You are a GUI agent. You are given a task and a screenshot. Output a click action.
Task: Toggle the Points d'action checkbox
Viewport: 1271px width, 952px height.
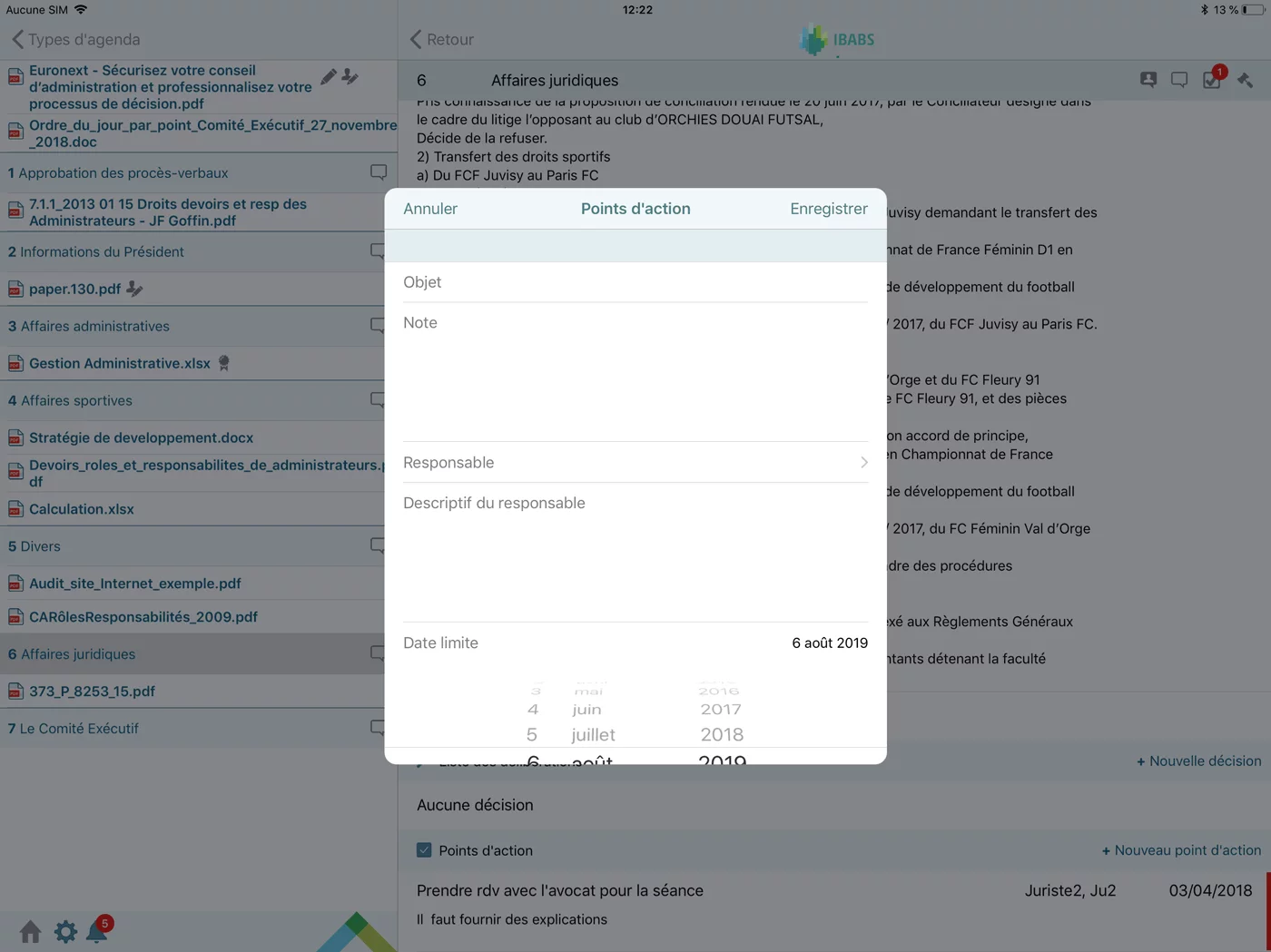tap(424, 850)
